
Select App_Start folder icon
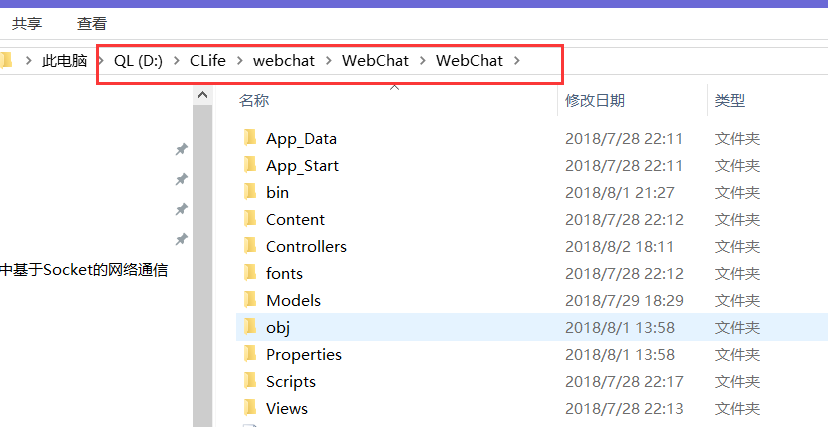click(250, 165)
